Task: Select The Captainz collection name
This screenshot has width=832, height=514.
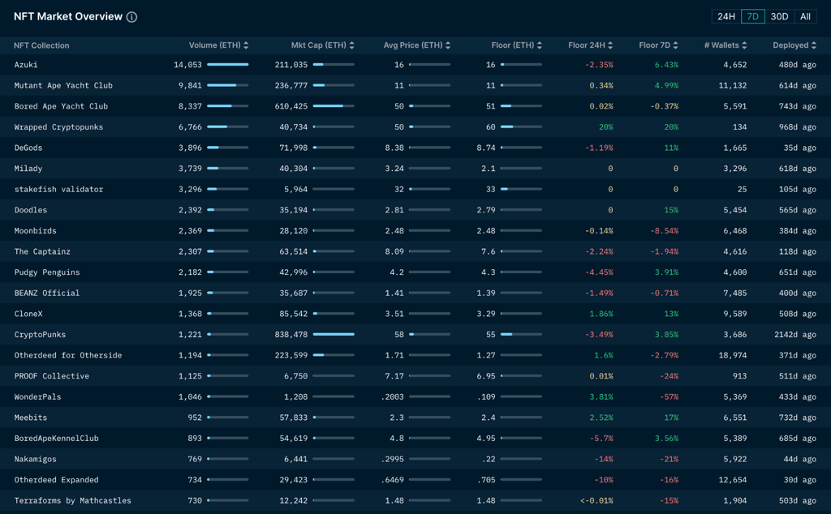Action: point(42,251)
